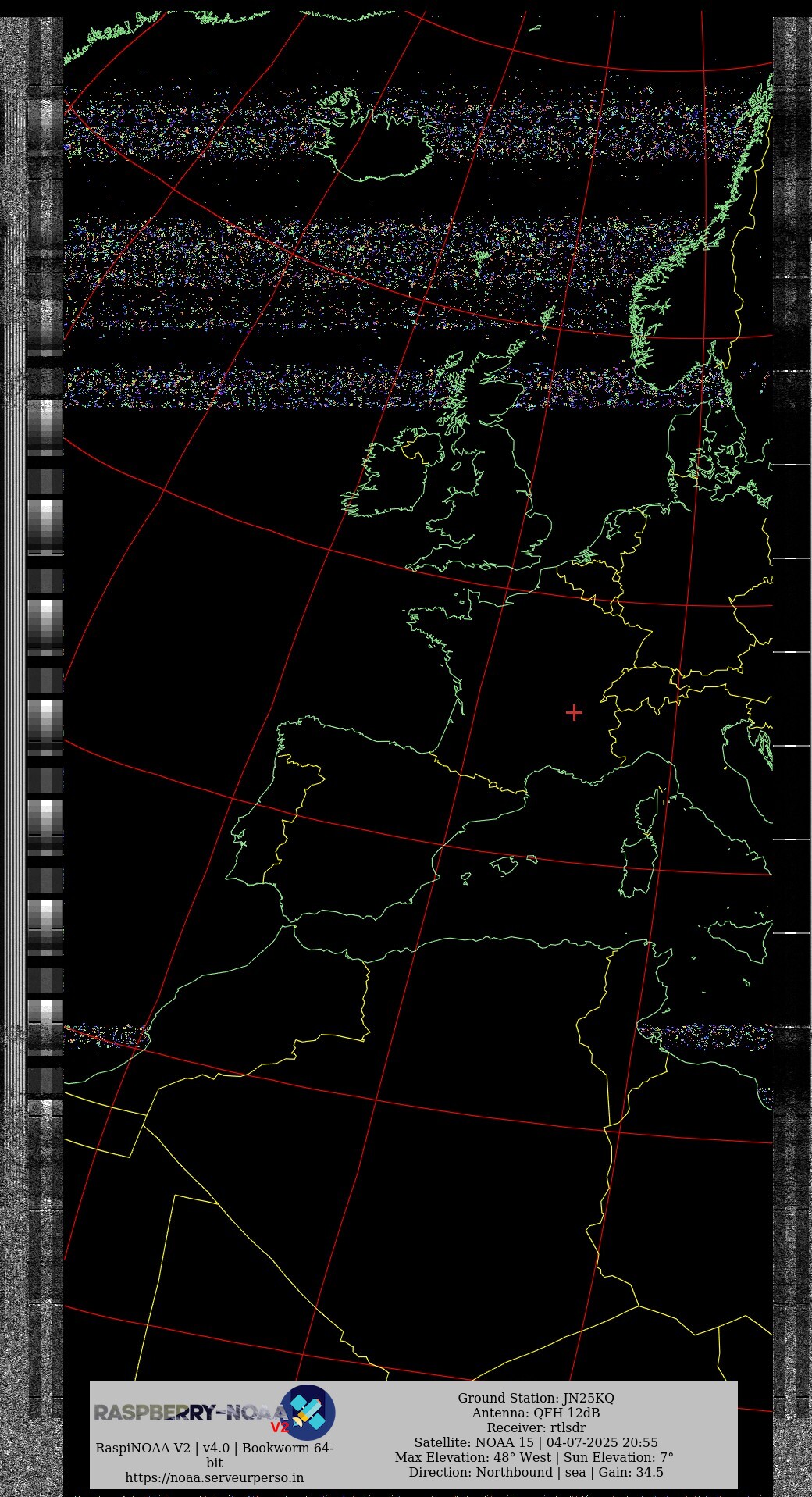The height and width of the screenshot is (1497, 812).
Task: Click the Antenna QFH 12dB label
Action: (x=536, y=1413)
